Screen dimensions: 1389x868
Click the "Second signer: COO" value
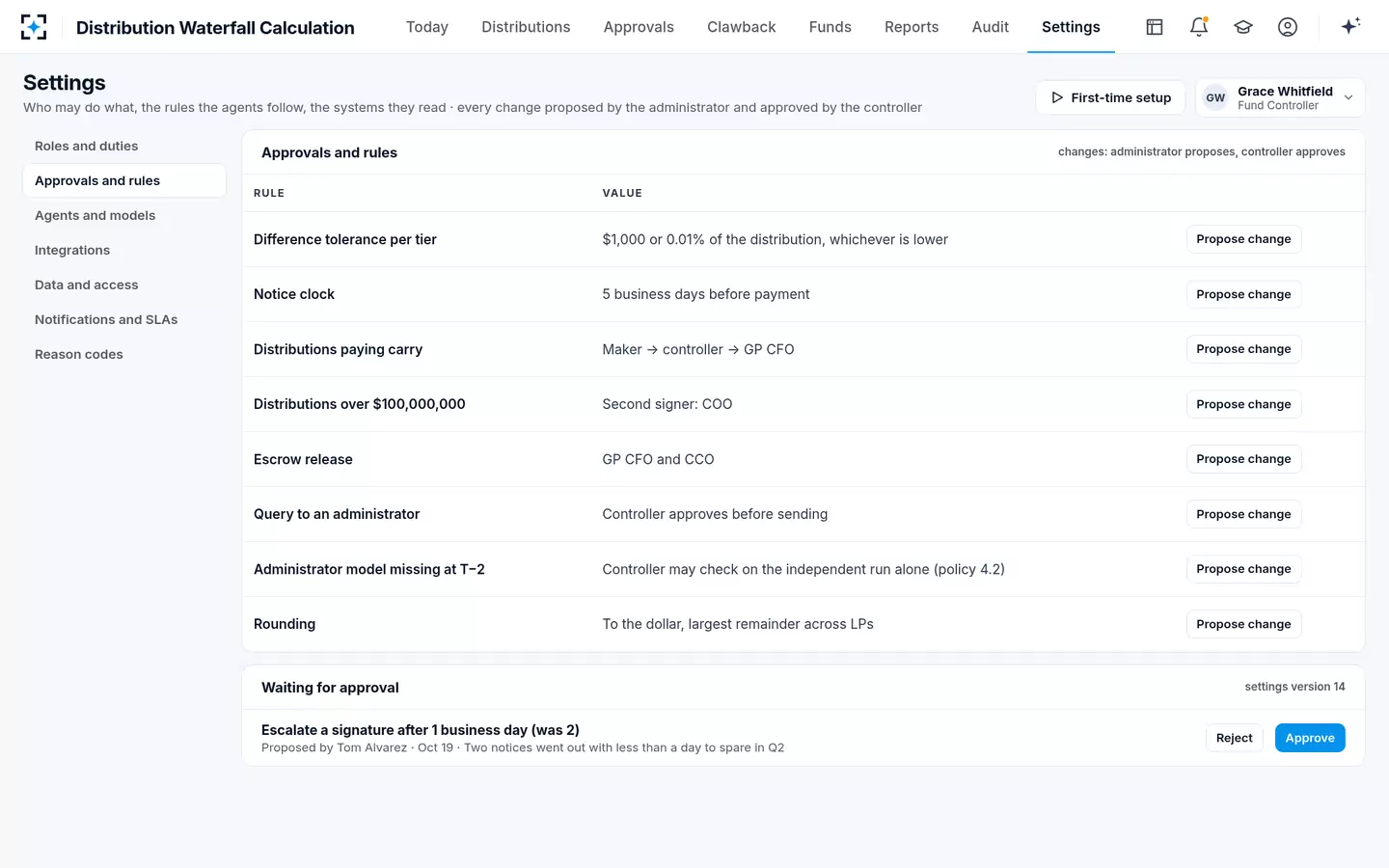coord(667,404)
